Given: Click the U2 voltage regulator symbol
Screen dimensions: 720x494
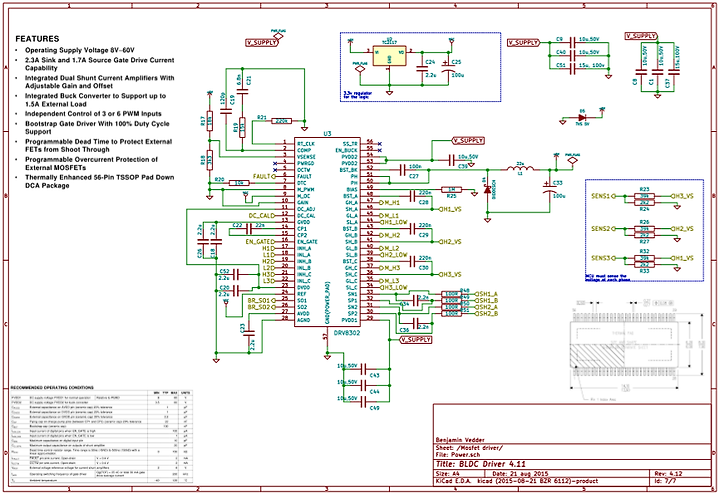Looking at the screenshot, I should pos(389,56).
